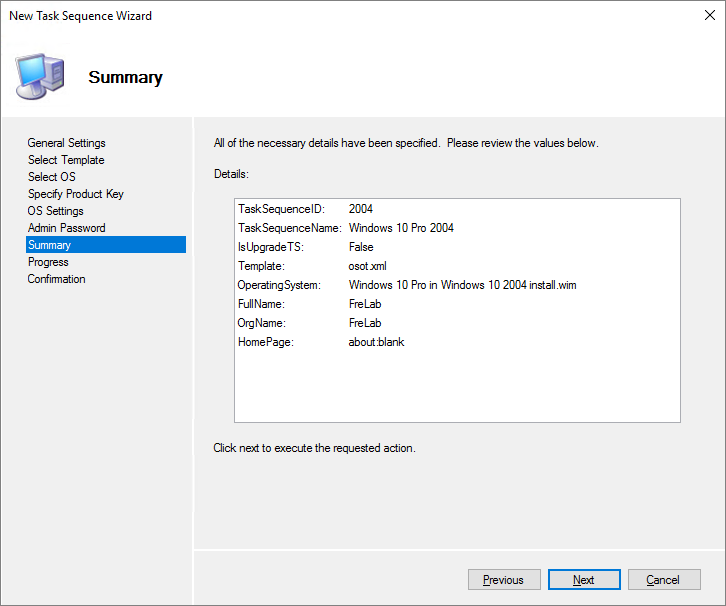Viewport: 726px width, 606px height.
Task: Navigate to the OS Settings step
Action: [x=56, y=211]
